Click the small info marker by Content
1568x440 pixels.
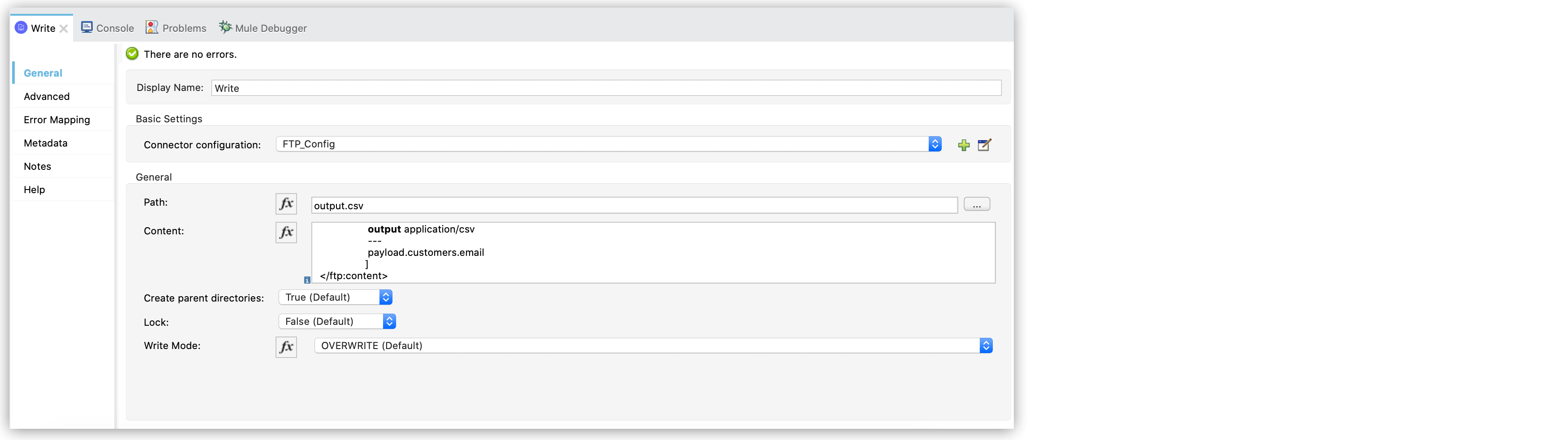307,280
